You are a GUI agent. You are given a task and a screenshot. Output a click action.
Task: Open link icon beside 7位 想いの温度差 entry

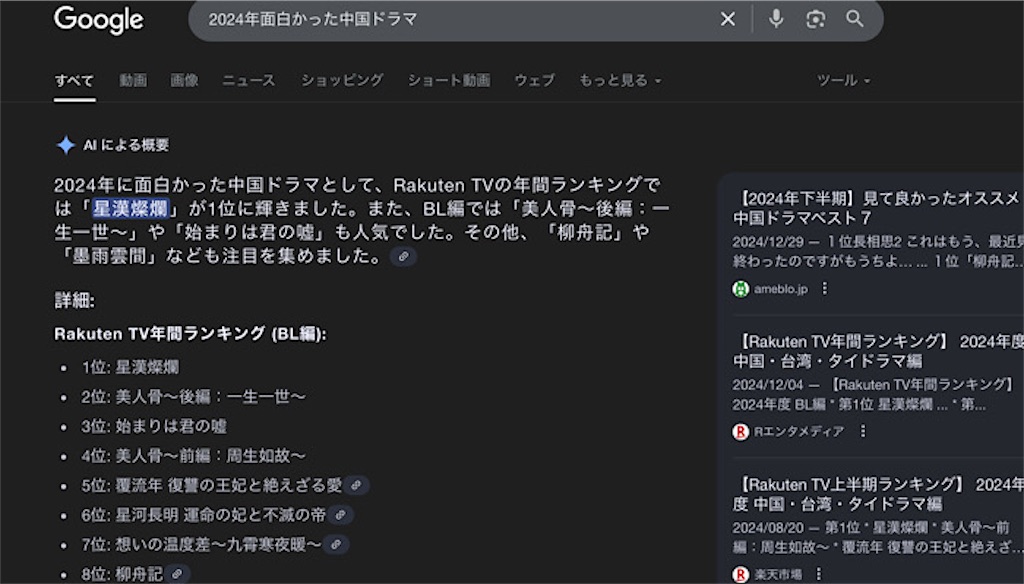pyautogui.click(x=335, y=544)
